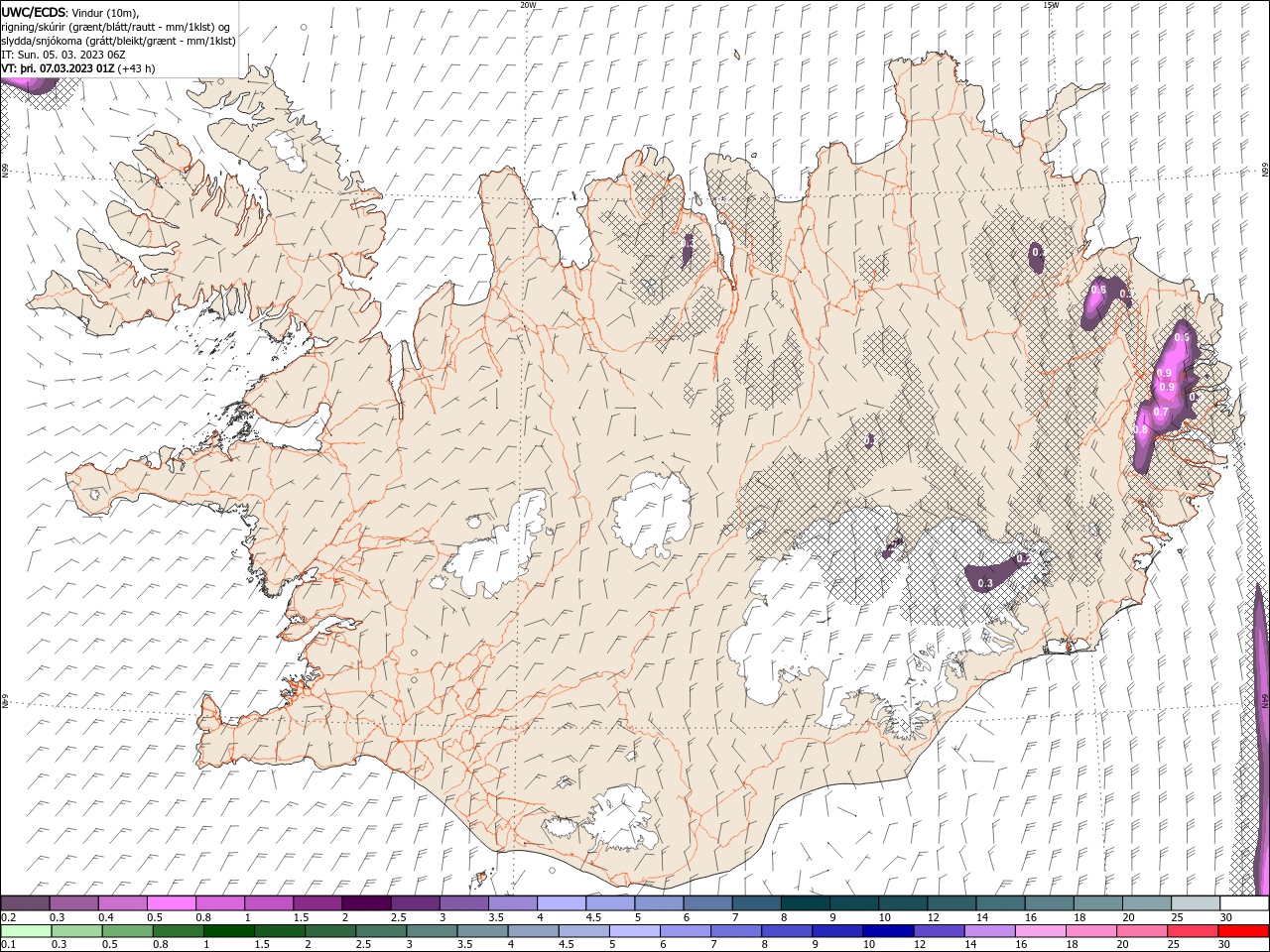
Task: Choose lower legend swatch between 0.5 and 0.8
Action: (127, 931)
